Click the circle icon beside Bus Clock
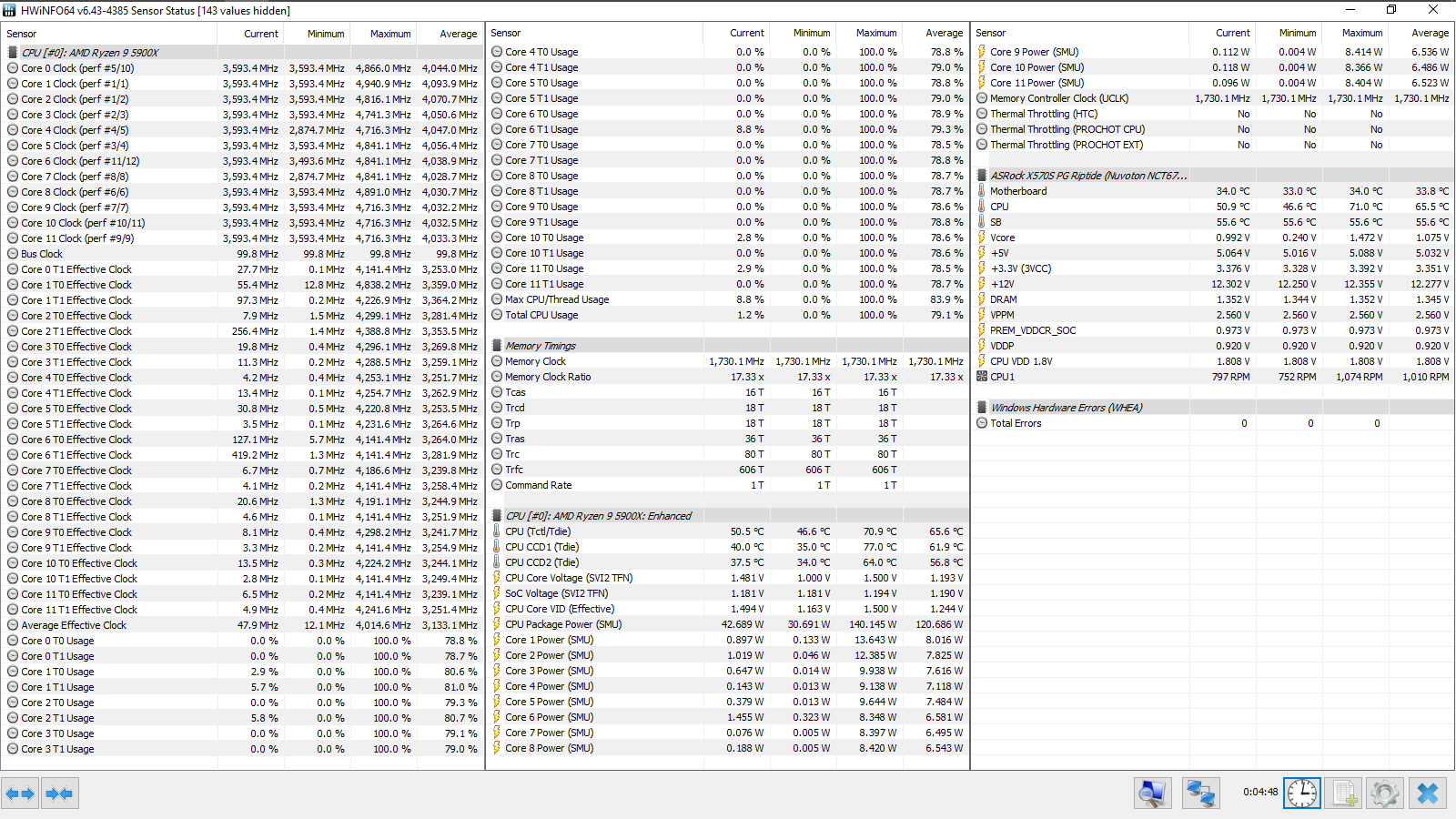The width and height of the screenshot is (1456, 819). click(13, 254)
